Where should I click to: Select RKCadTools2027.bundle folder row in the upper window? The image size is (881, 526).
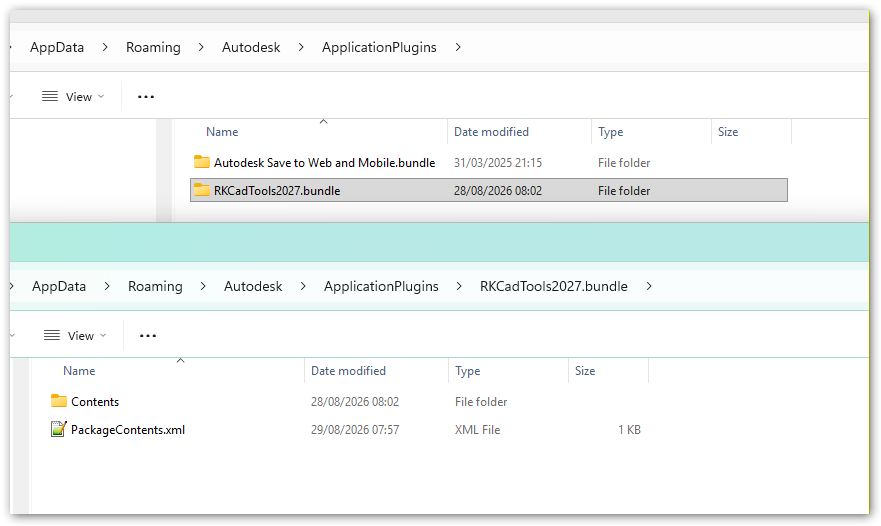coord(489,191)
